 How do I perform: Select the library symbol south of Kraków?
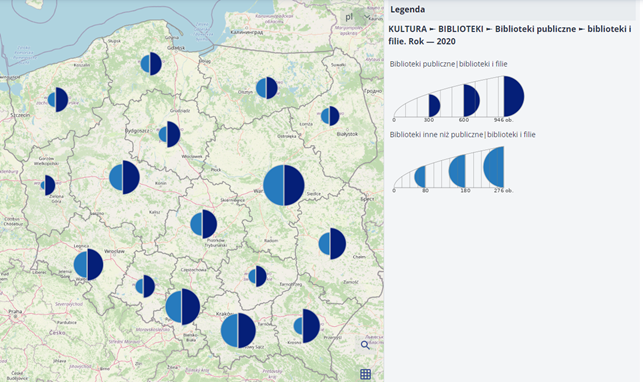coord(238,330)
